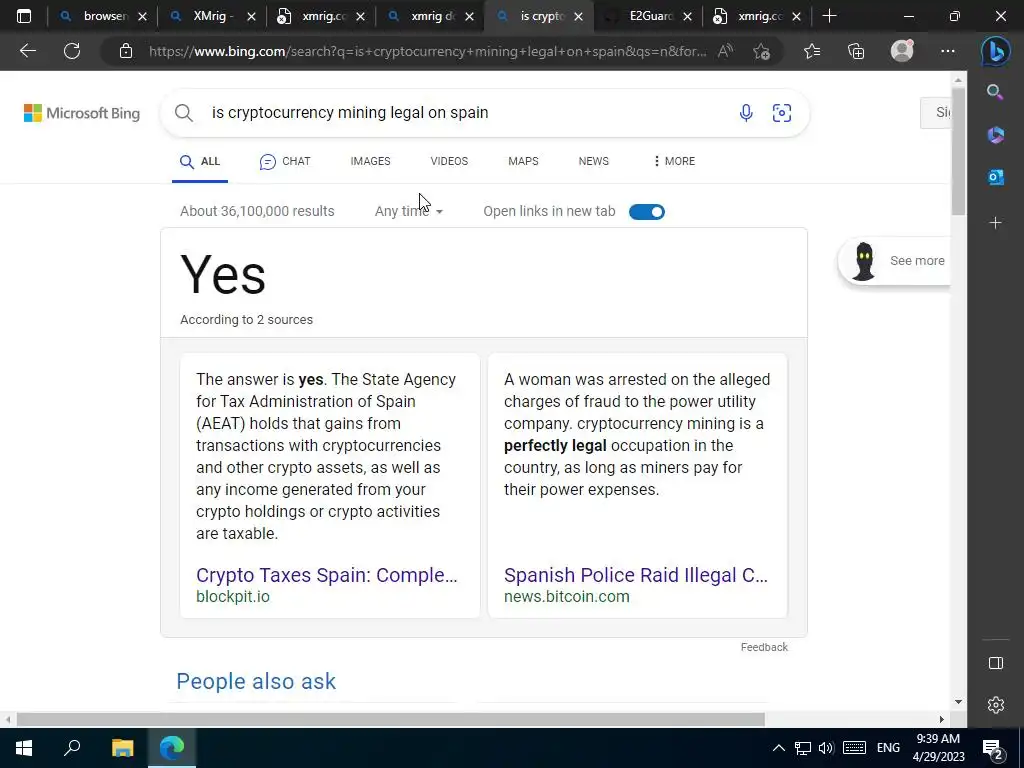The width and height of the screenshot is (1024, 768).
Task: Open the network tray icon
Action: [803, 748]
